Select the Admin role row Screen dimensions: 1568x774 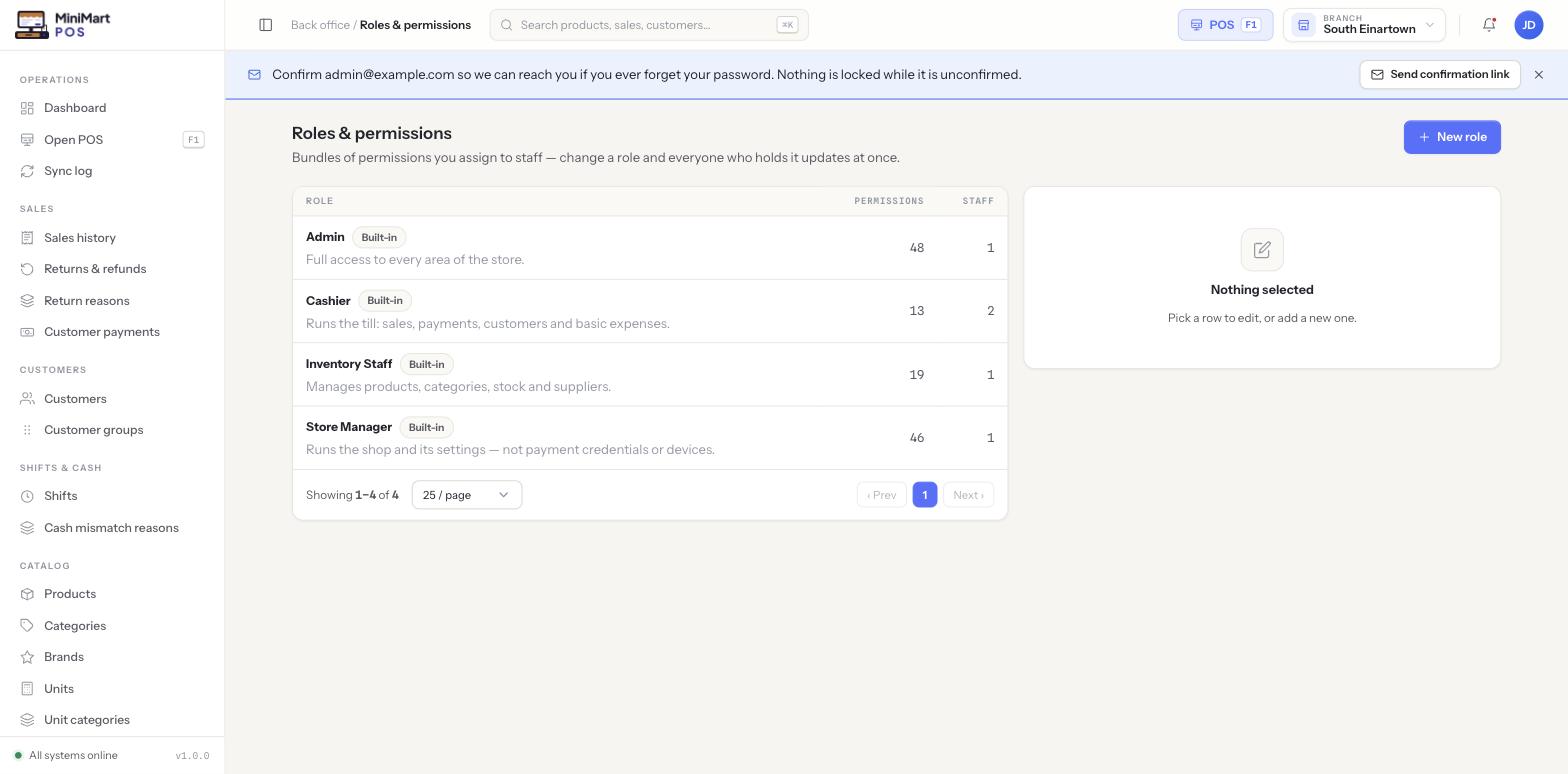[650, 248]
